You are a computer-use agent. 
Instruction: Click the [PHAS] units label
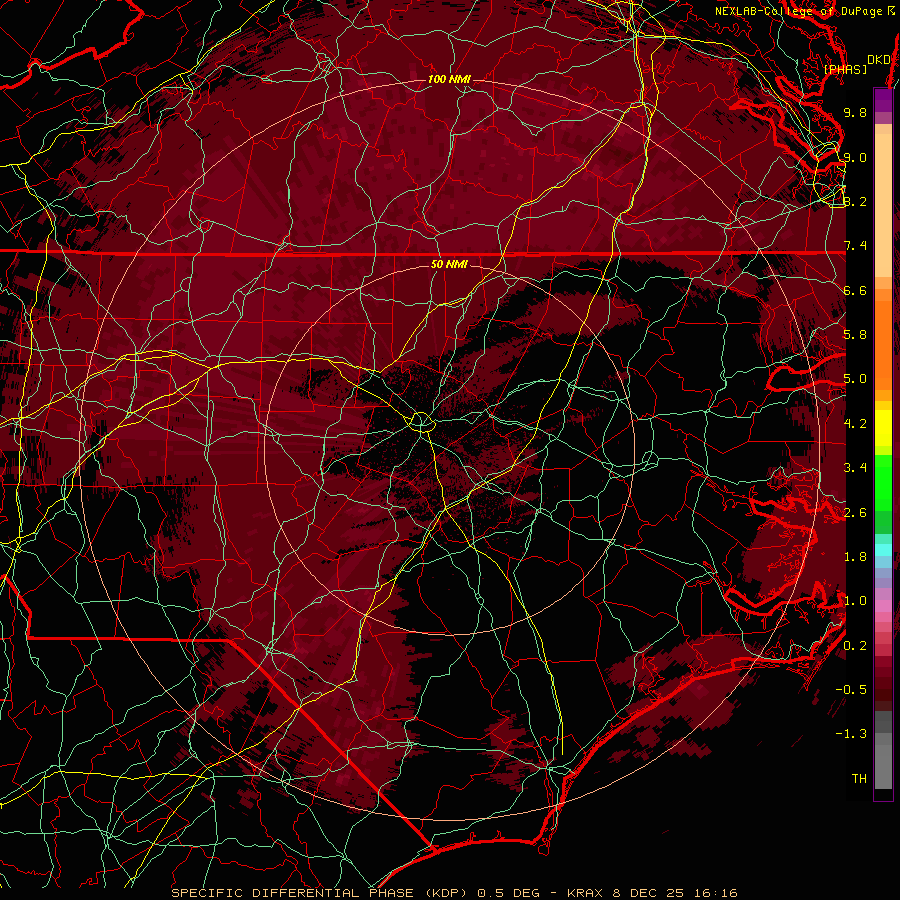(x=845, y=69)
